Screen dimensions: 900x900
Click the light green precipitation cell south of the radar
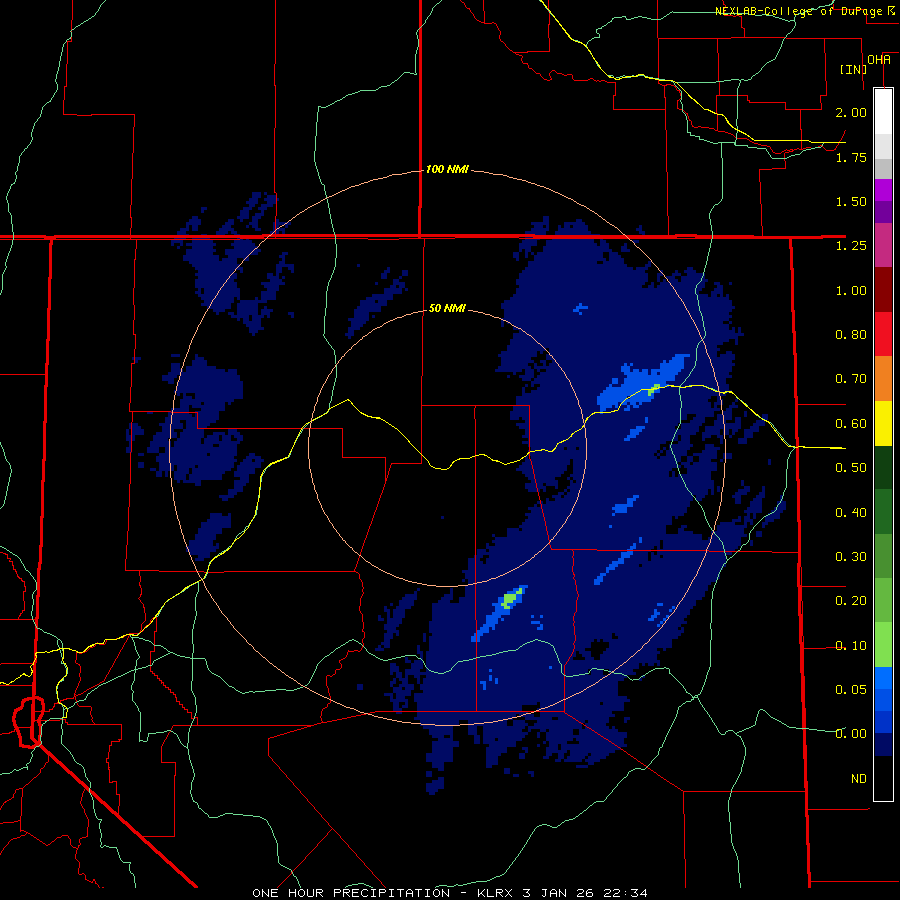click(x=511, y=599)
